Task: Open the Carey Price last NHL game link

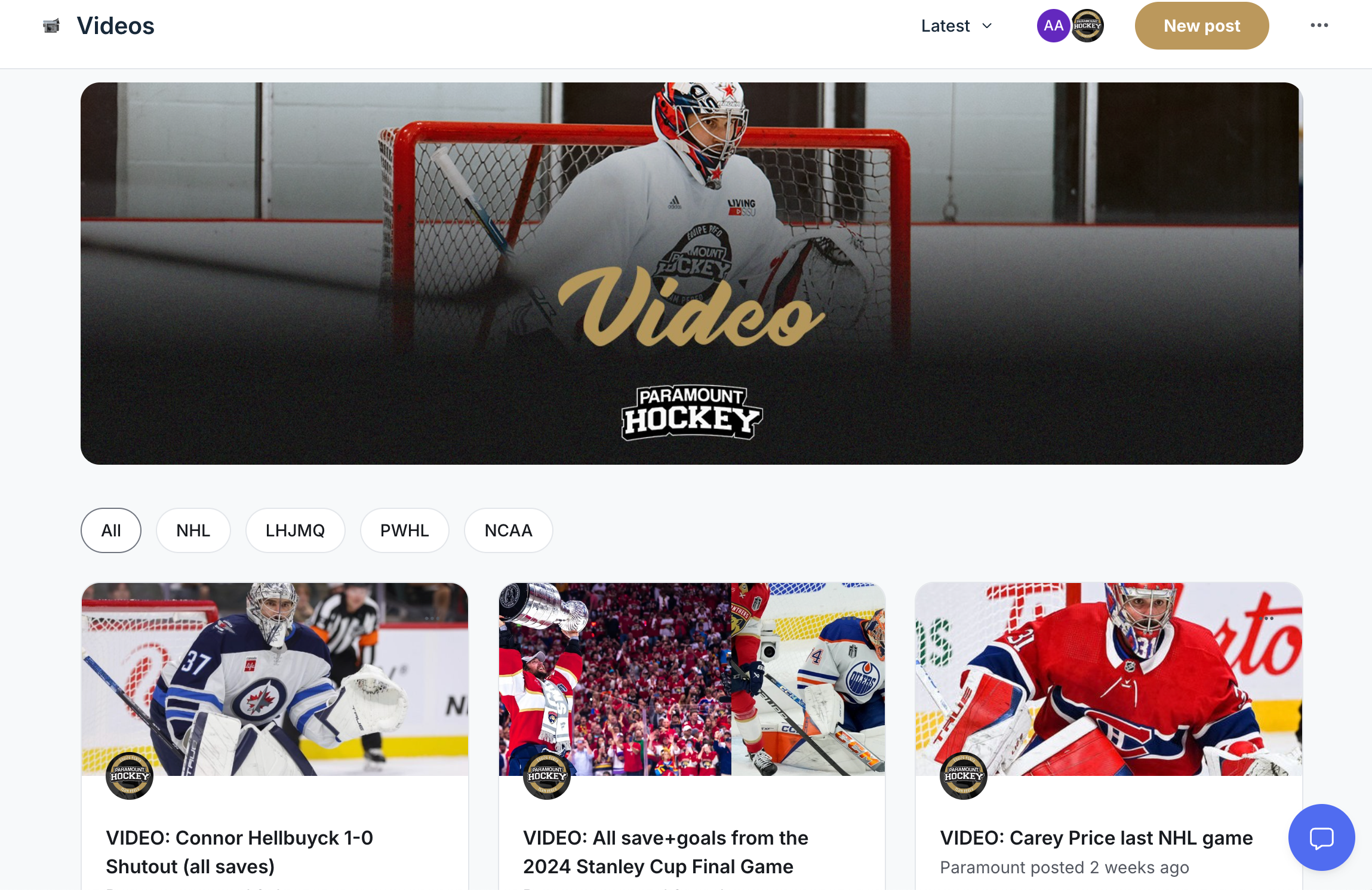Action: coord(1096,837)
